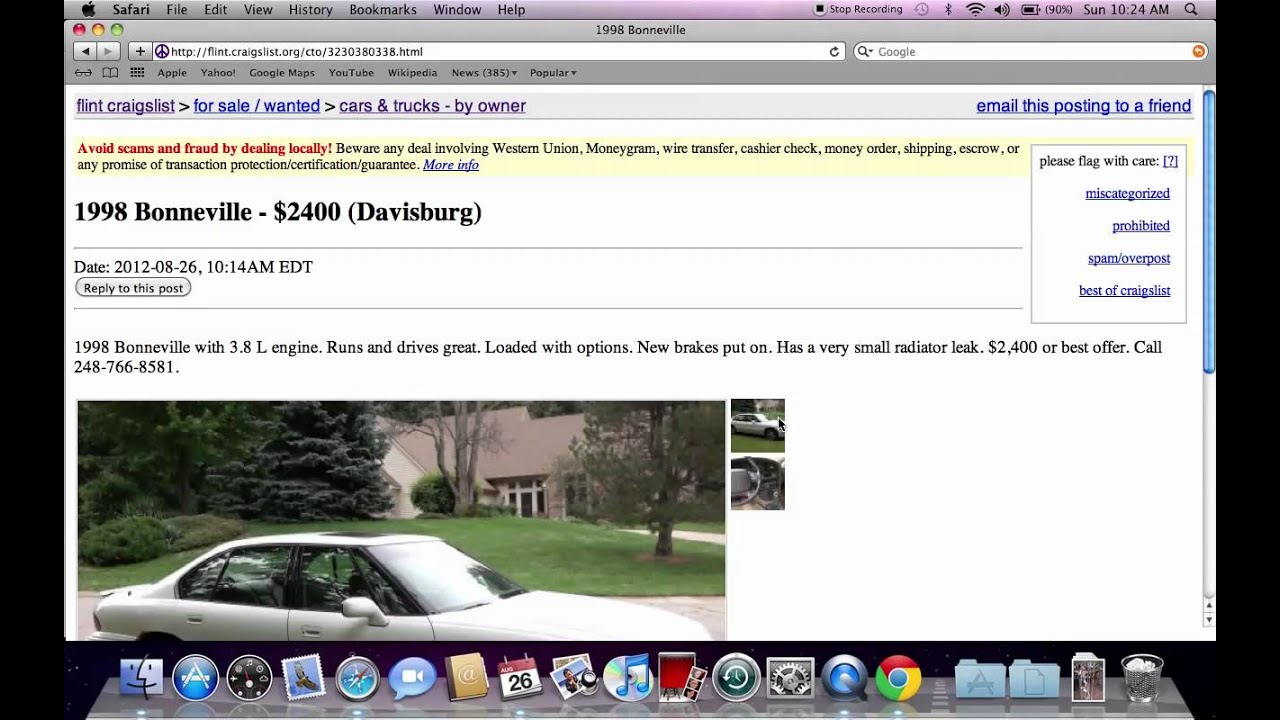Image resolution: width=1280 pixels, height=720 pixels.
Task: Launch Google Chrome from the Dock
Action: (x=897, y=679)
